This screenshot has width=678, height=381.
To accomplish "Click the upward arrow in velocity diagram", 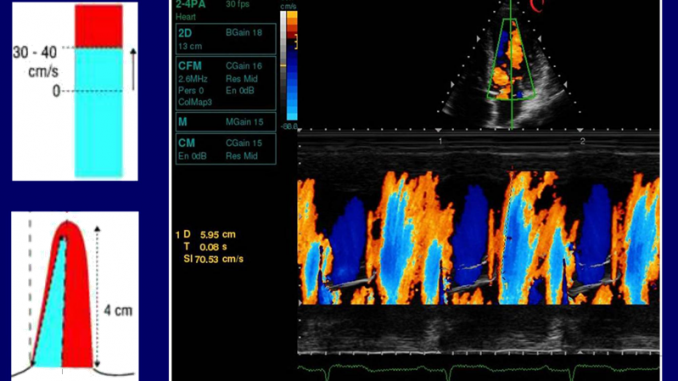I will [133, 69].
